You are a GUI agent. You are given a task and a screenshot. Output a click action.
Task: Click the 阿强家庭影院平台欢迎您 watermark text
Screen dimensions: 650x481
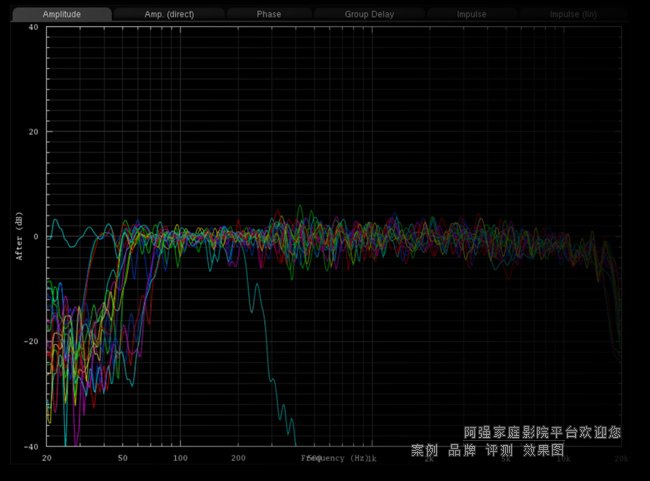(542, 433)
